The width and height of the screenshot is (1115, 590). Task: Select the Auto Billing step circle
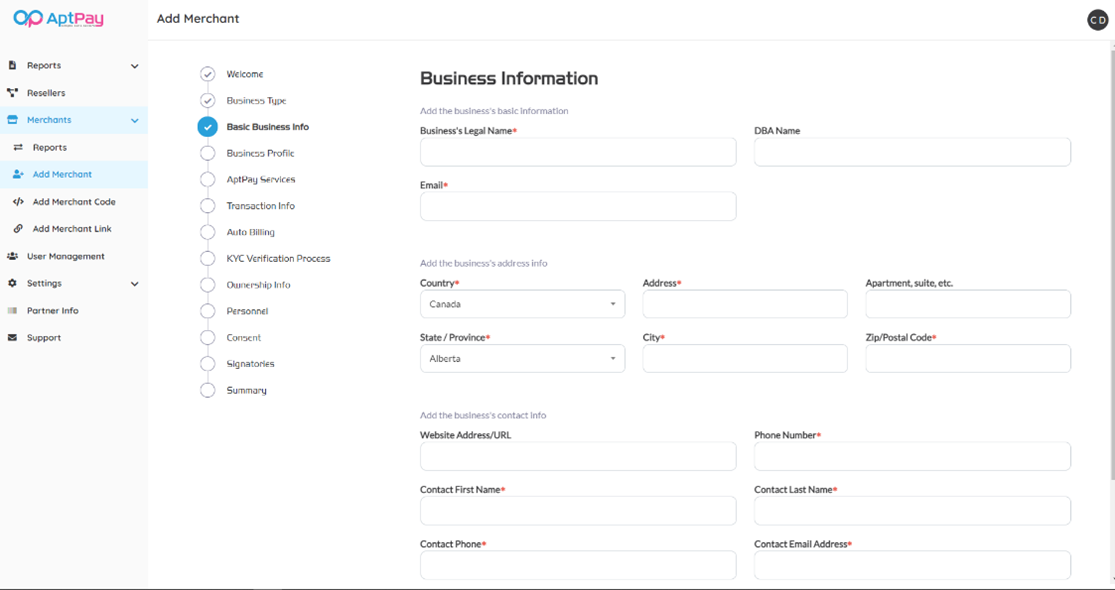coord(207,232)
